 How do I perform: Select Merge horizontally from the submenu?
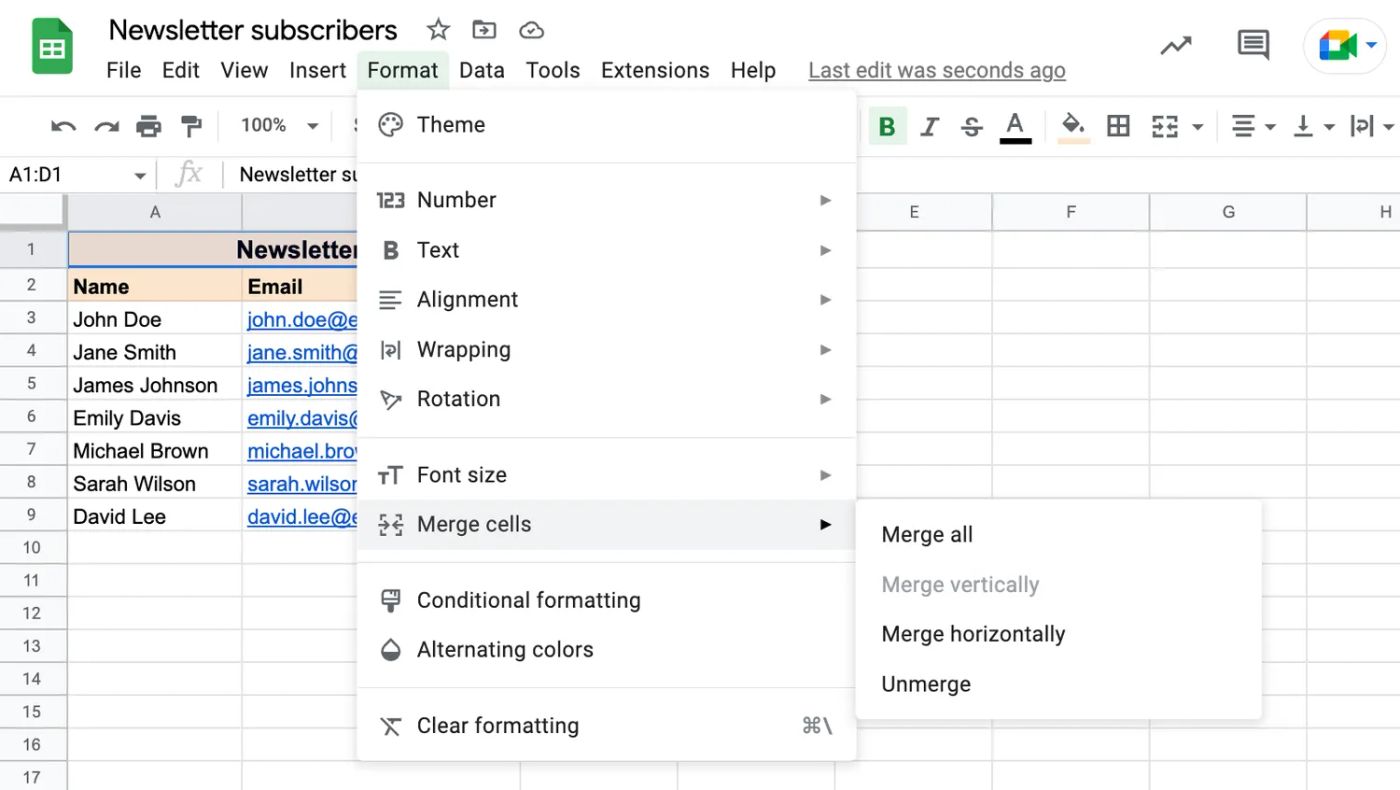pyautogui.click(x=972, y=633)
